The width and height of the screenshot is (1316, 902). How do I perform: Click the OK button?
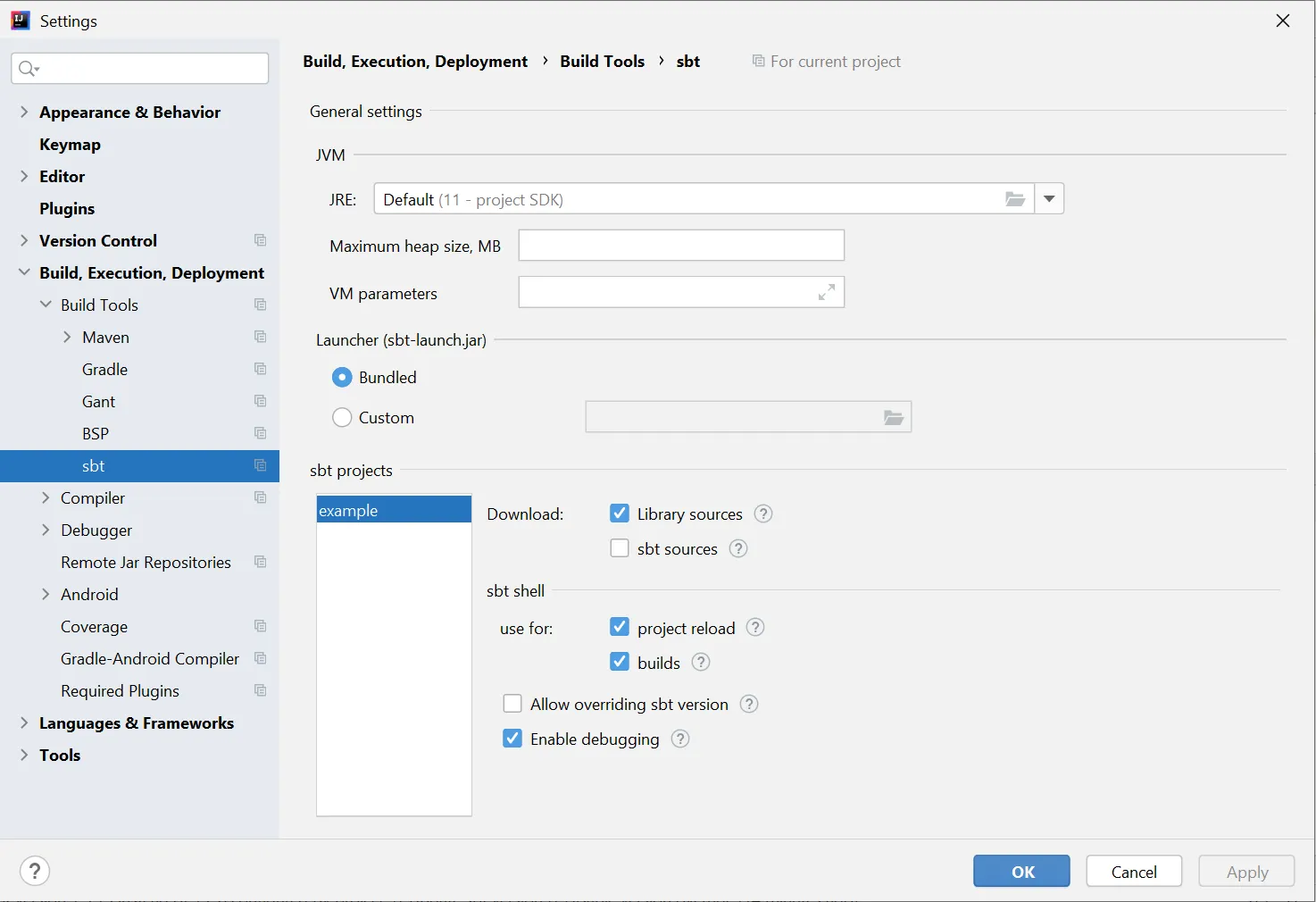pos(1021,872)
